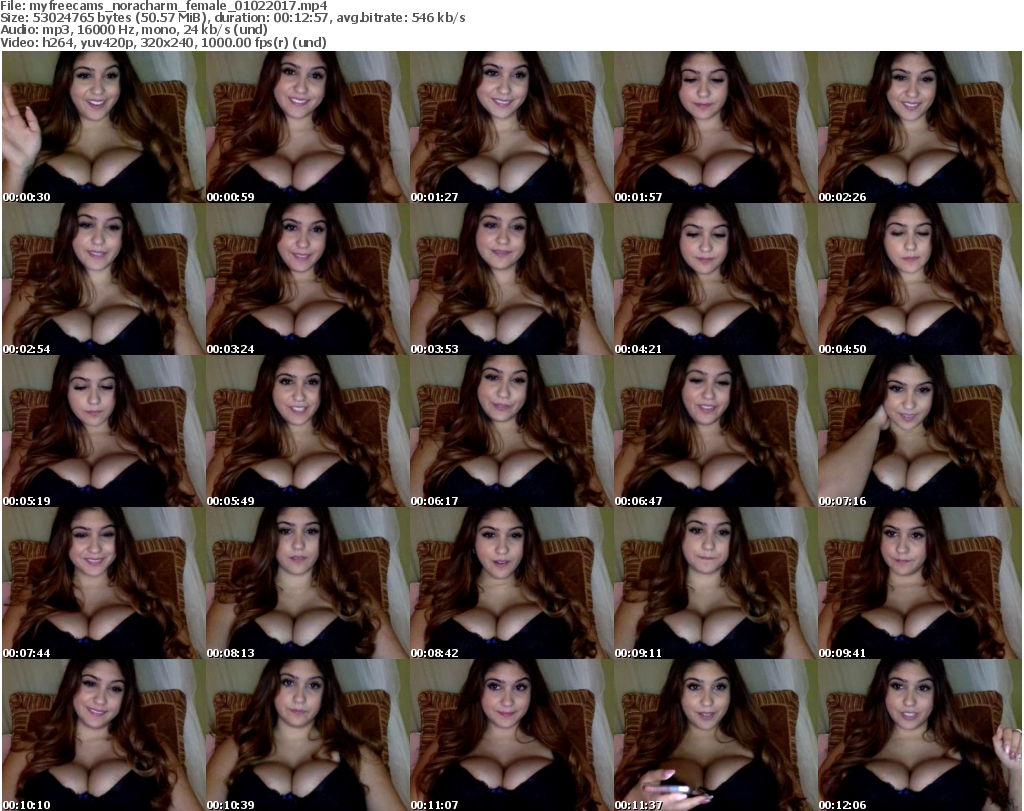Pick the frame labeled 00:05:49
Viewport: 1024px width, 811px height.
click(x=308, y=432)
